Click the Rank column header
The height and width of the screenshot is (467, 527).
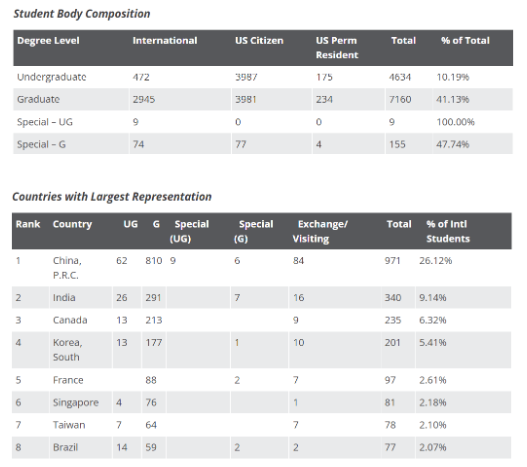(x=28, y=224)
